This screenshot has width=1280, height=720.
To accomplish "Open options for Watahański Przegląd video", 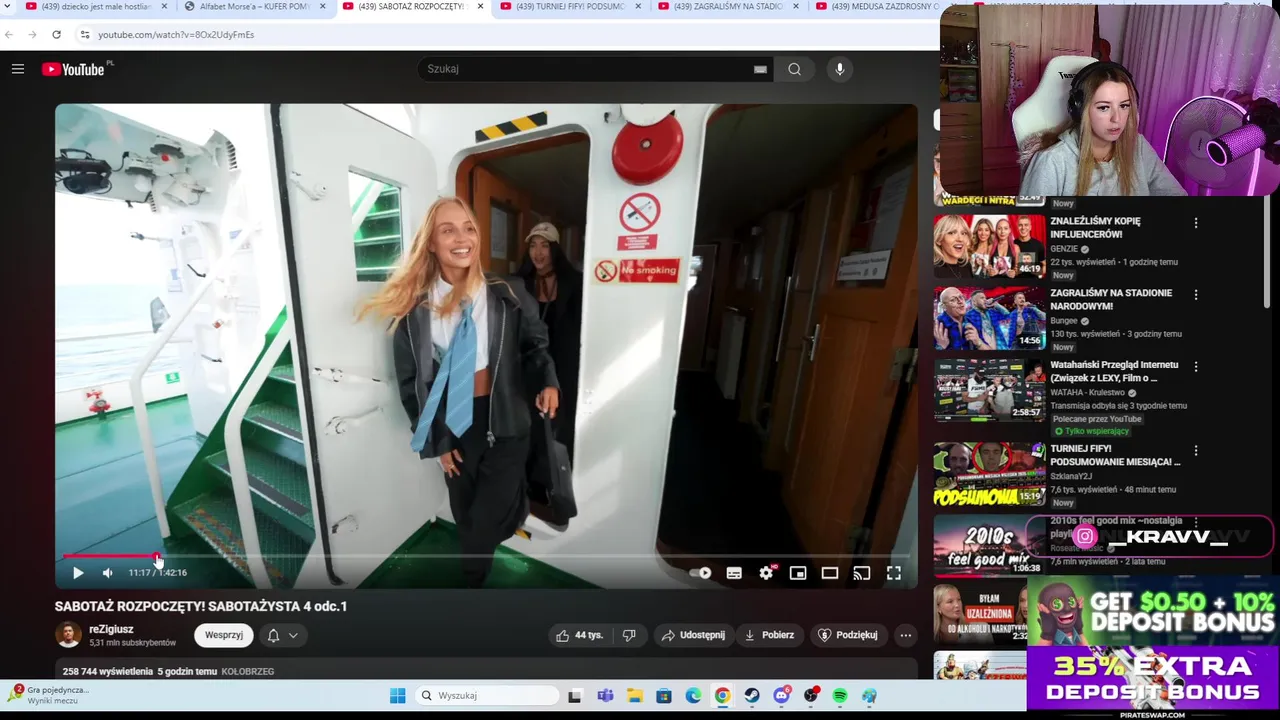I will tap(1195, 367).
